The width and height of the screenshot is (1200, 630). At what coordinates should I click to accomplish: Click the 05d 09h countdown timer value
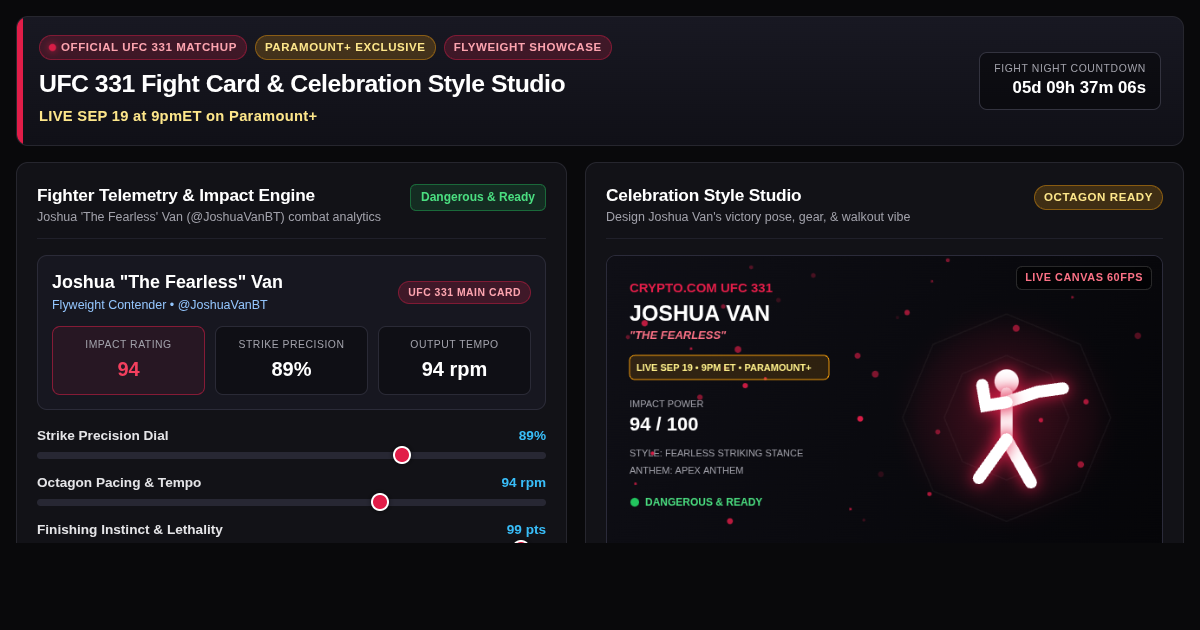1079,88
